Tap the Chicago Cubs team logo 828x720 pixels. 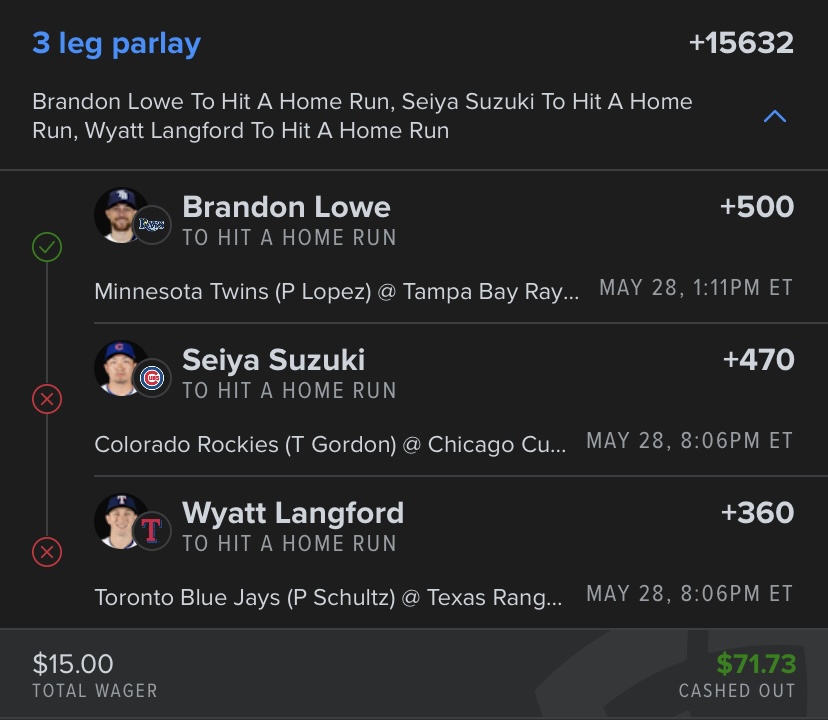point(152,378)
